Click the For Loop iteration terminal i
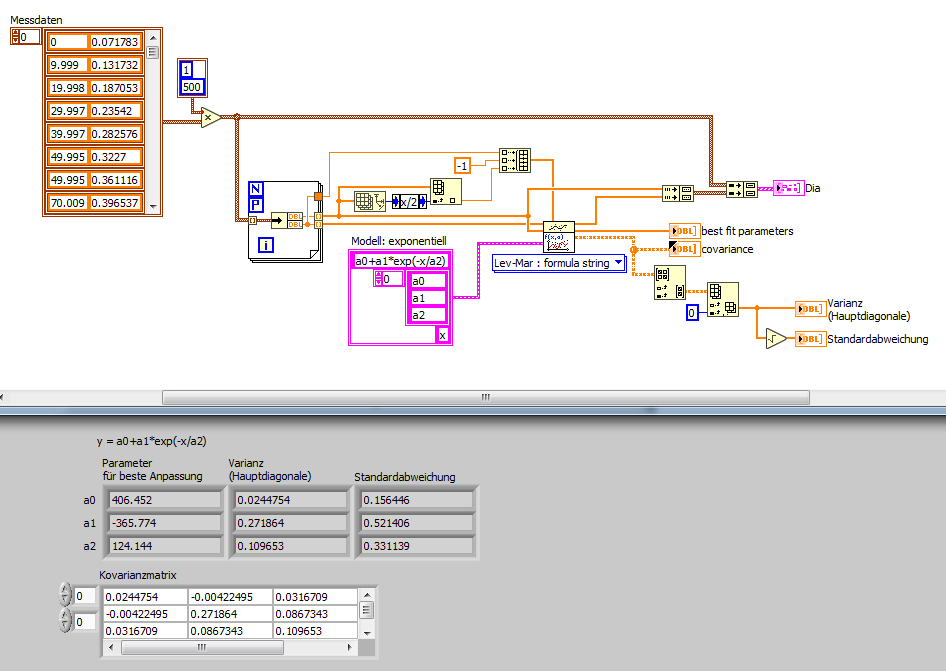 (265, 245)
